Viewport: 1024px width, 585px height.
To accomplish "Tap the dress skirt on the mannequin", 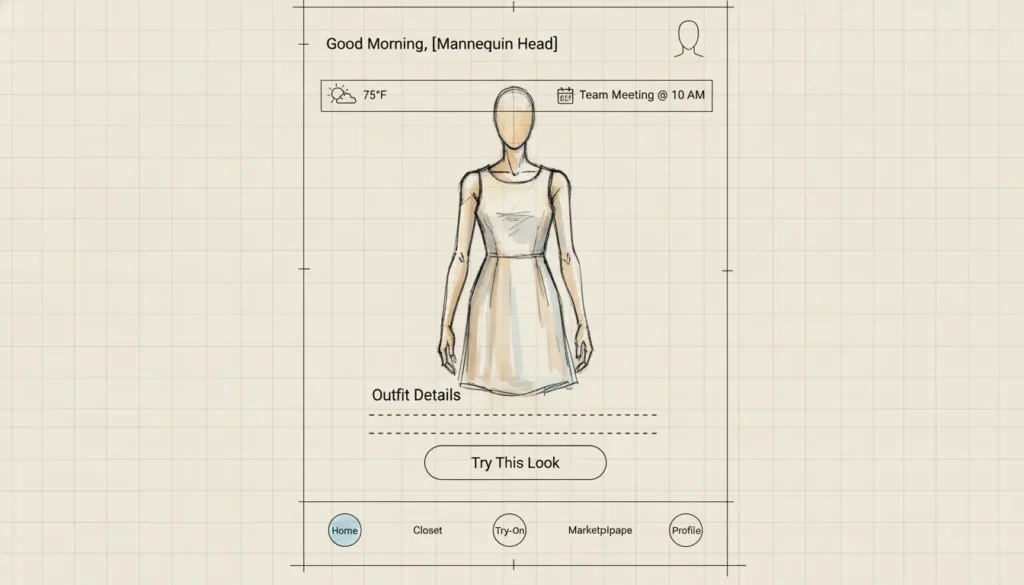I will coord(514,320).
